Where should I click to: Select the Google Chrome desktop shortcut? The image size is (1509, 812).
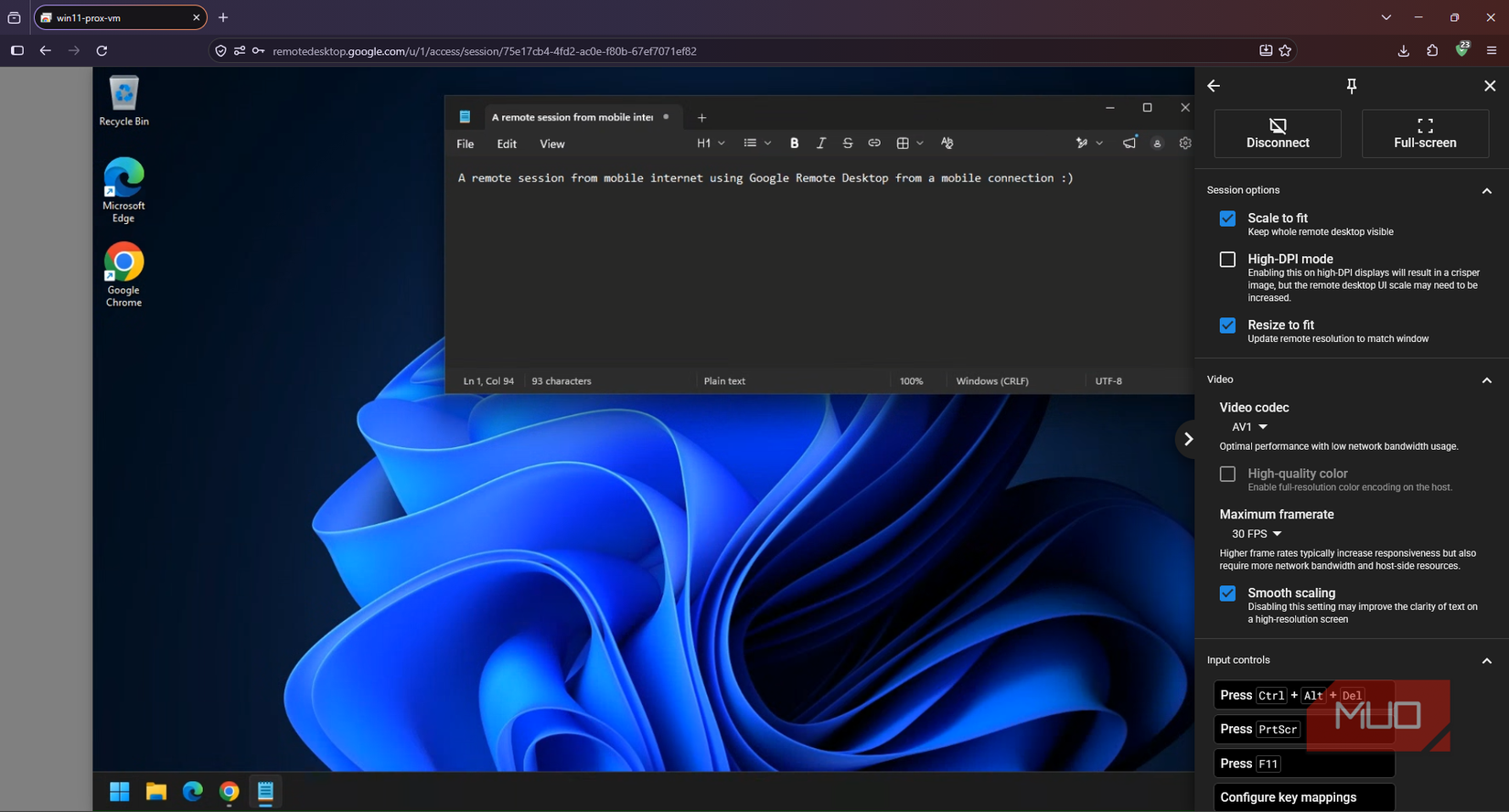point(123,275)
